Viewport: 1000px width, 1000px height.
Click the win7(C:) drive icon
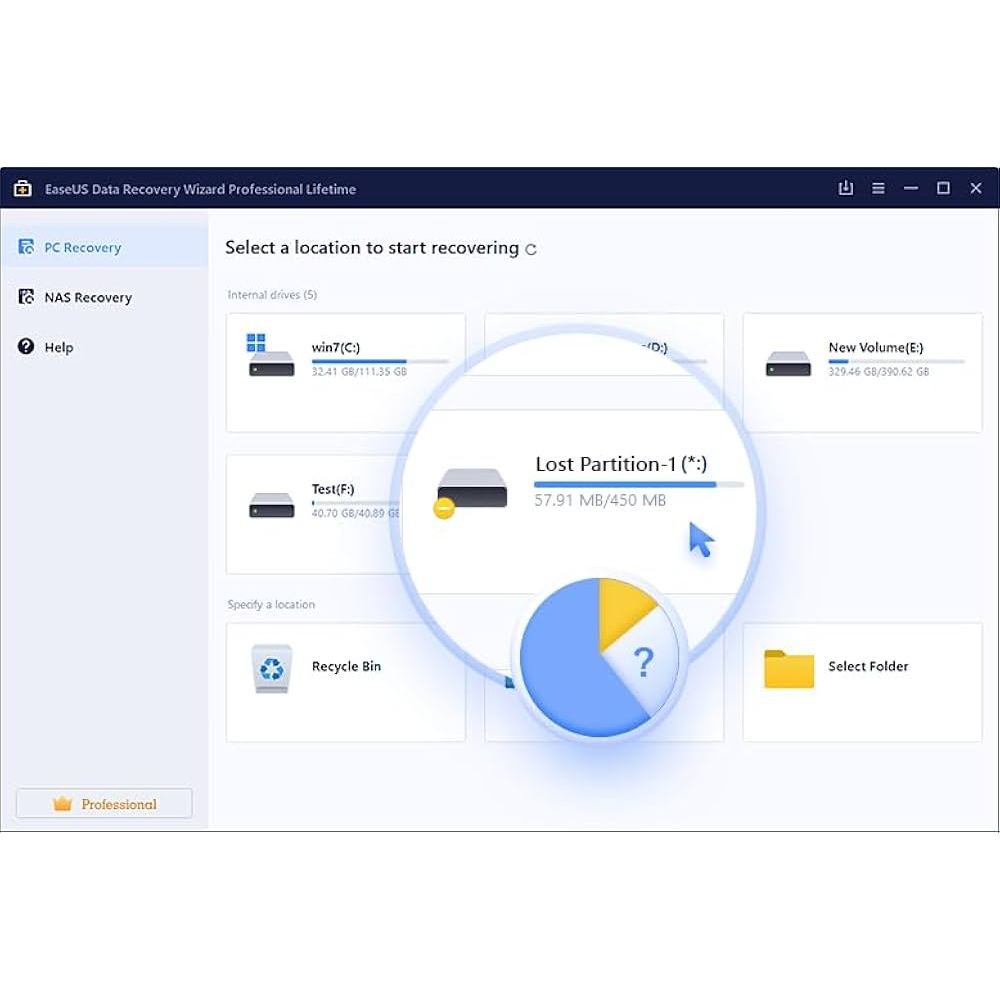271,355
